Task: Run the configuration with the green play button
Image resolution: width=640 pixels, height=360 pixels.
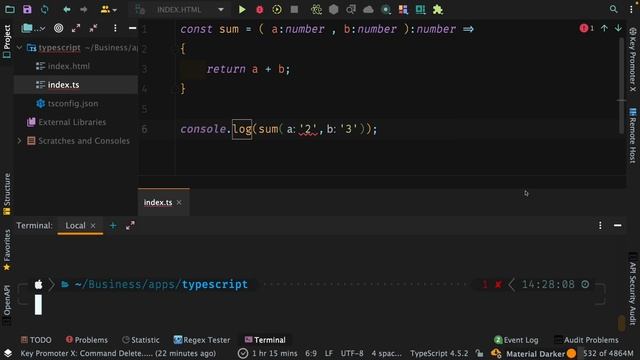Action: click(242, 9)
